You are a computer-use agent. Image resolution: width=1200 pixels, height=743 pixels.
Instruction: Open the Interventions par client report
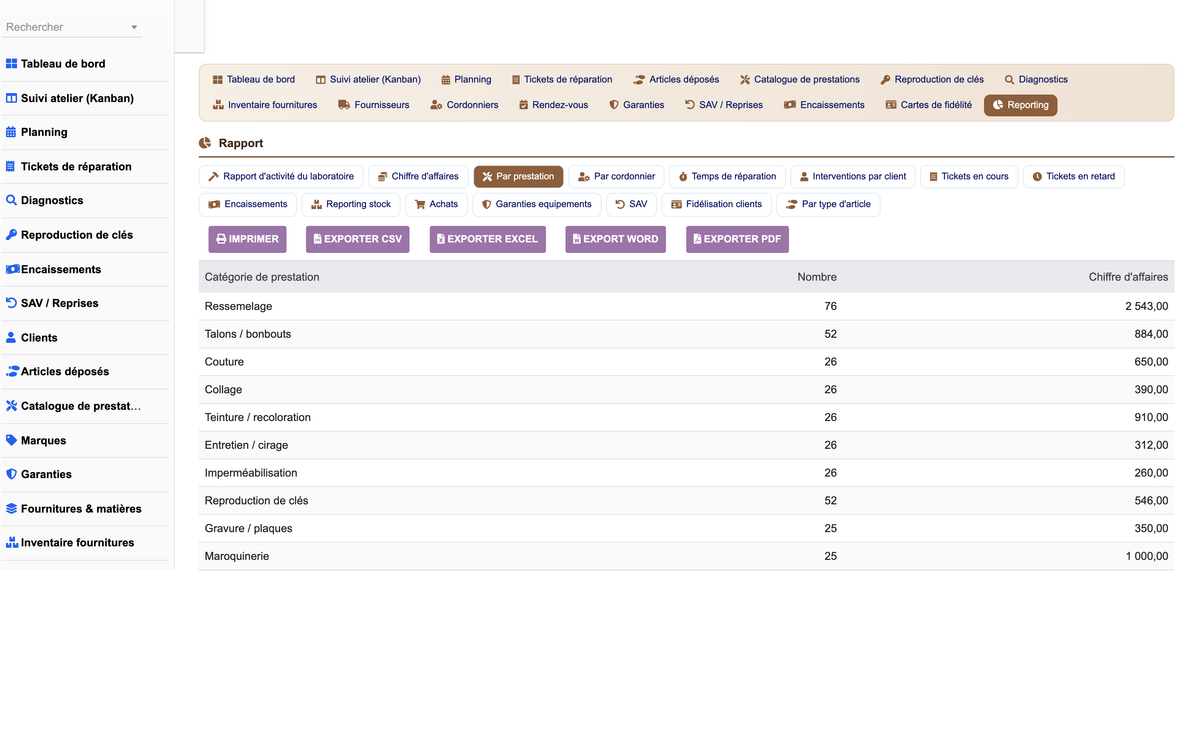853,177
